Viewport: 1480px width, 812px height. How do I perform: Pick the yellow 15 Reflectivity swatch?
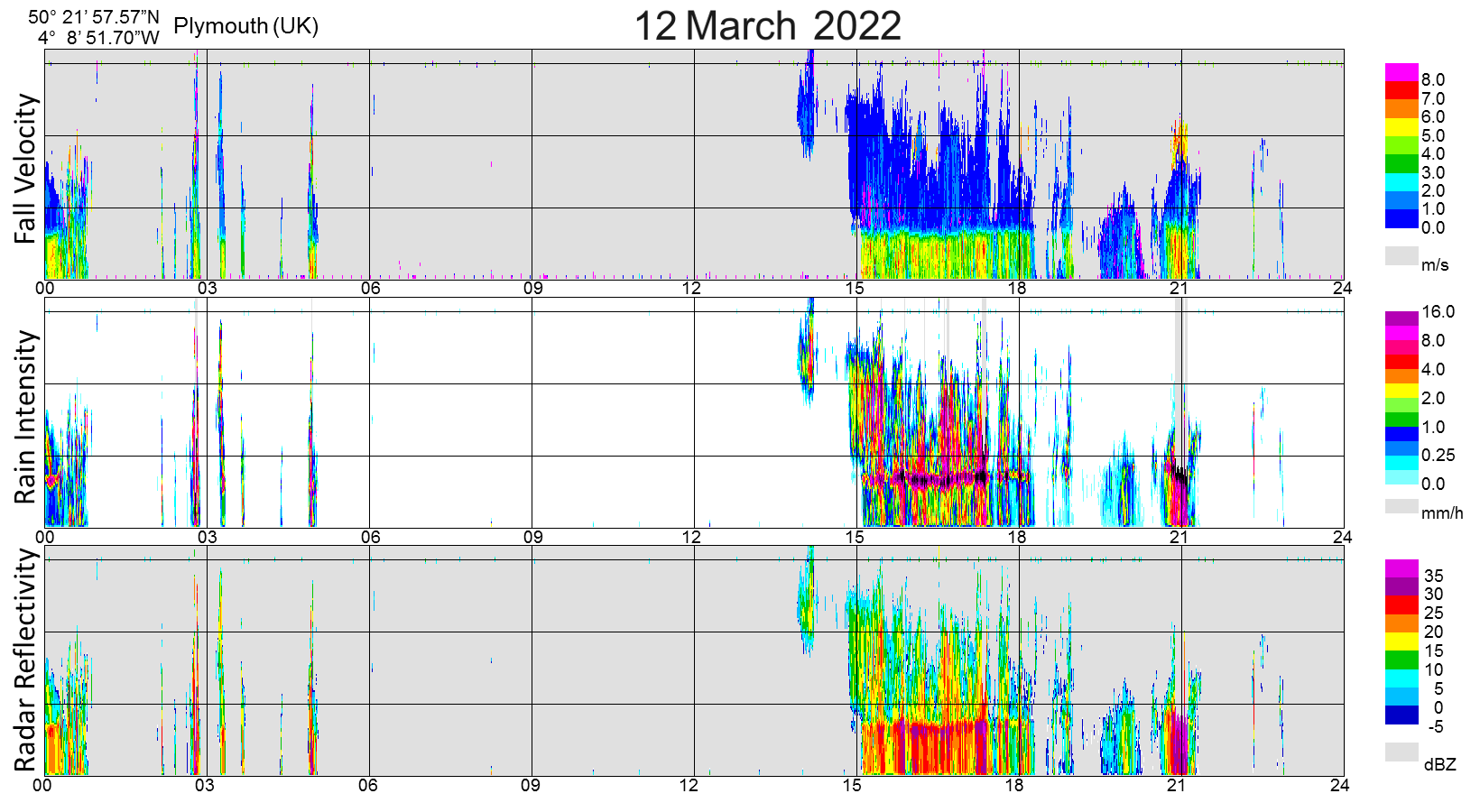click(1401, 641)
